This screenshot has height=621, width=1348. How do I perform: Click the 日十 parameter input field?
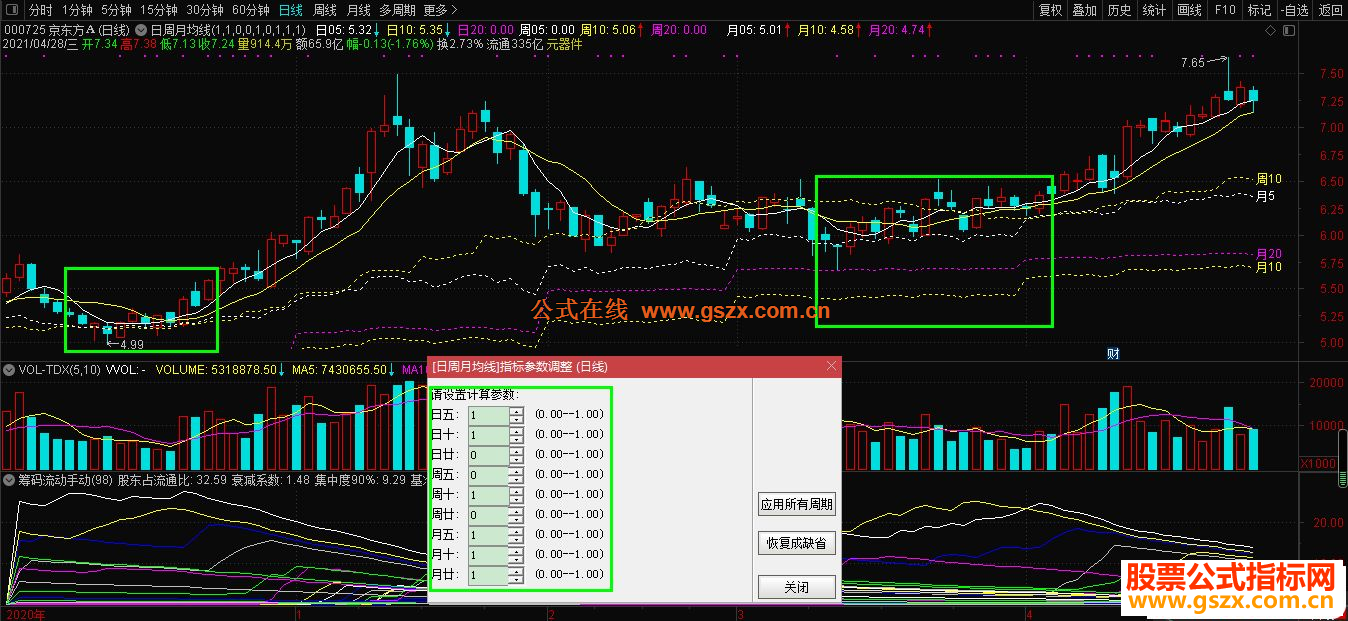(x=488, y=434)
